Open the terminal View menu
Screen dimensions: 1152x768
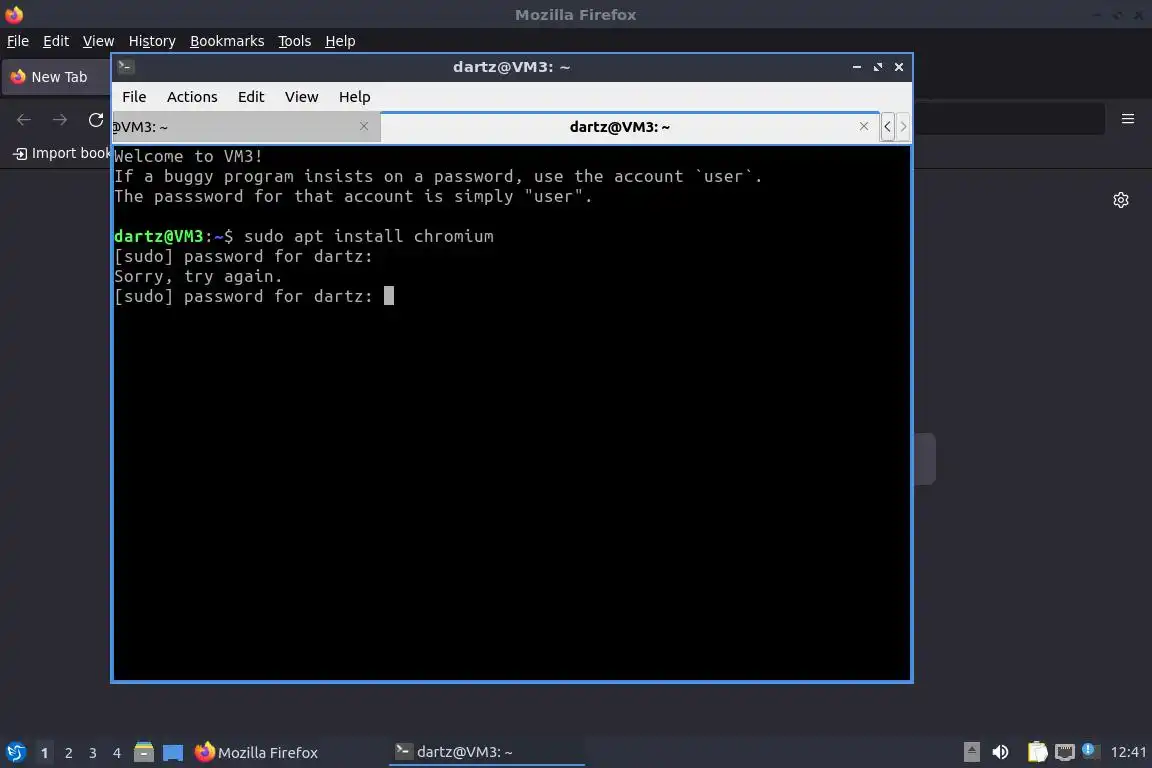click(301, 97)
